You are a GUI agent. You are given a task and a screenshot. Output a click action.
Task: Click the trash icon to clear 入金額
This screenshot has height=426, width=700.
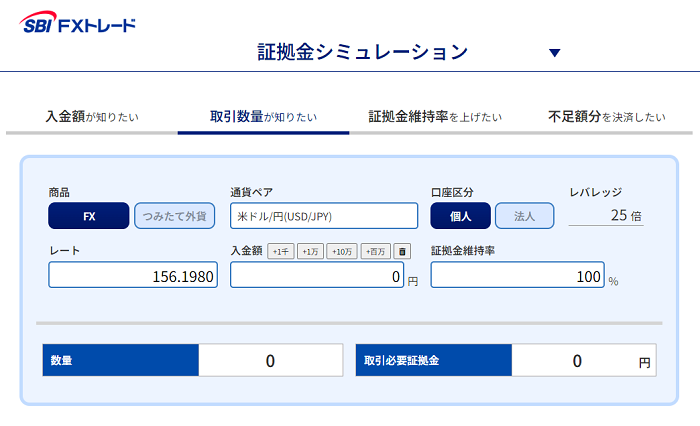click(402, 251)
